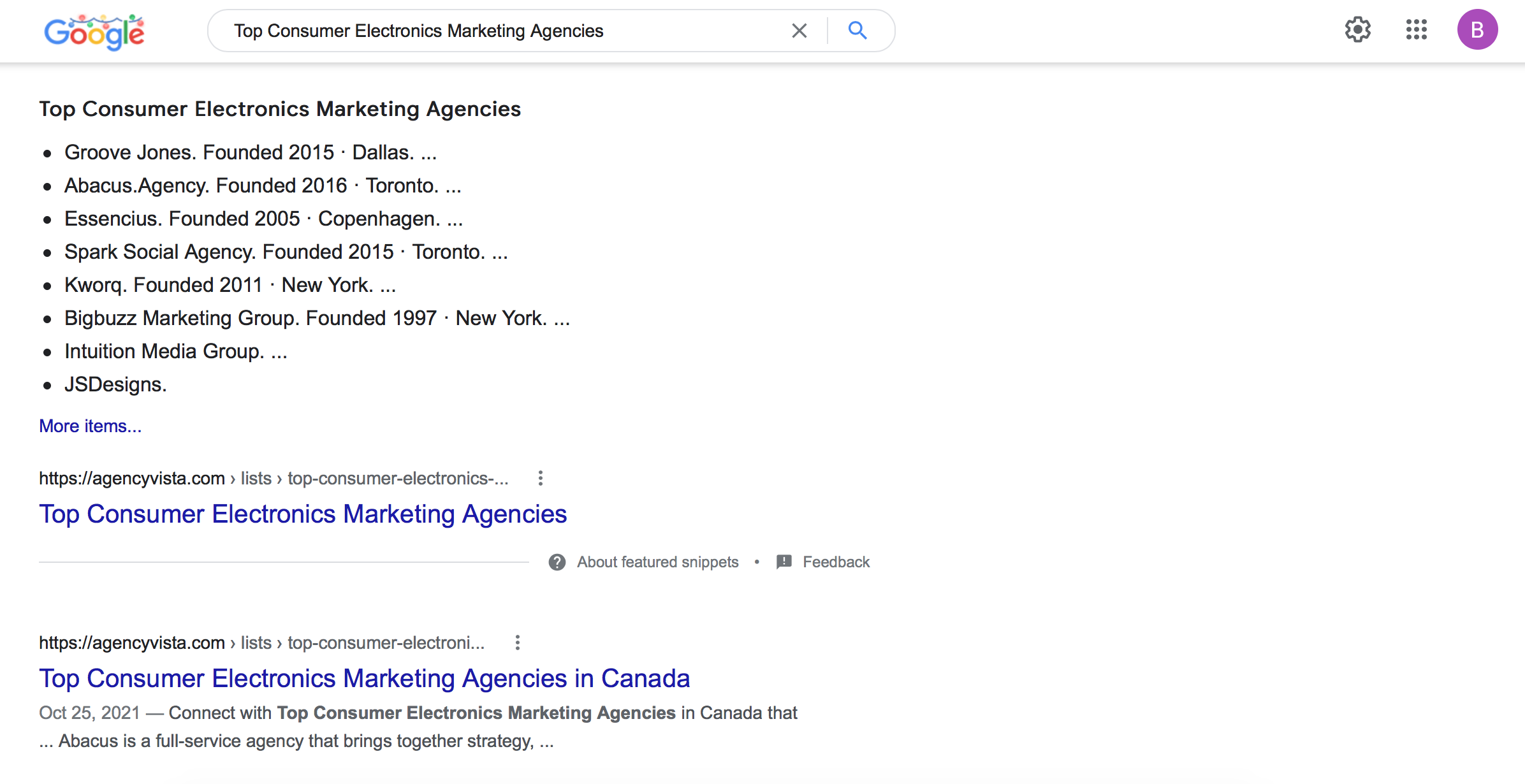Click the Bigbuzz Marketing Group list item
The image size is (1525, 784).
[317, 318]
